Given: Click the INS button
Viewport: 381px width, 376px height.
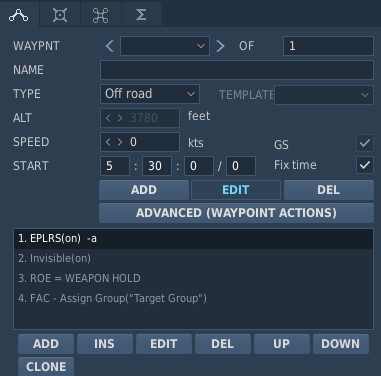Looking at the screenshot, I should [105, 344].
